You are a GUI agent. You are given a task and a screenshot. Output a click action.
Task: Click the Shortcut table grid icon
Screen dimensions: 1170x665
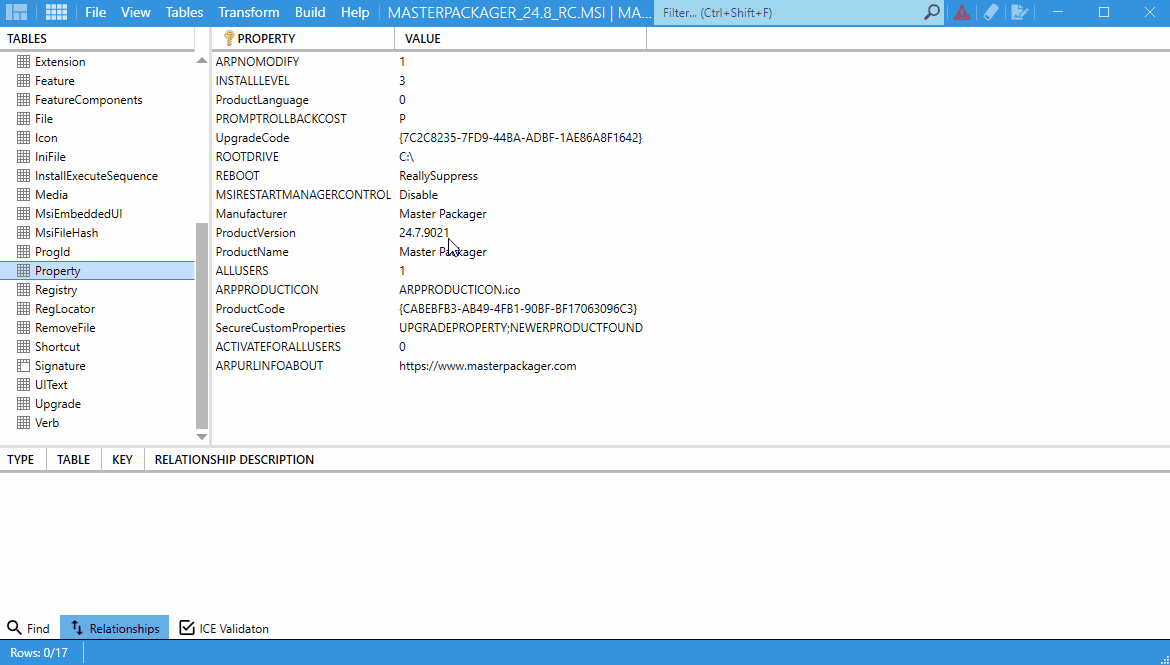coord(23,347)
